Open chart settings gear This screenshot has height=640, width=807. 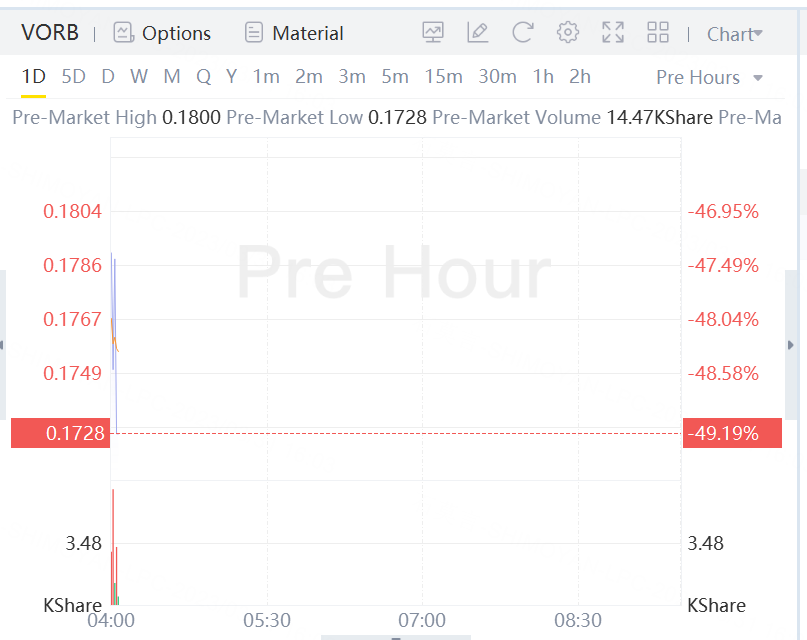(568, 33)
